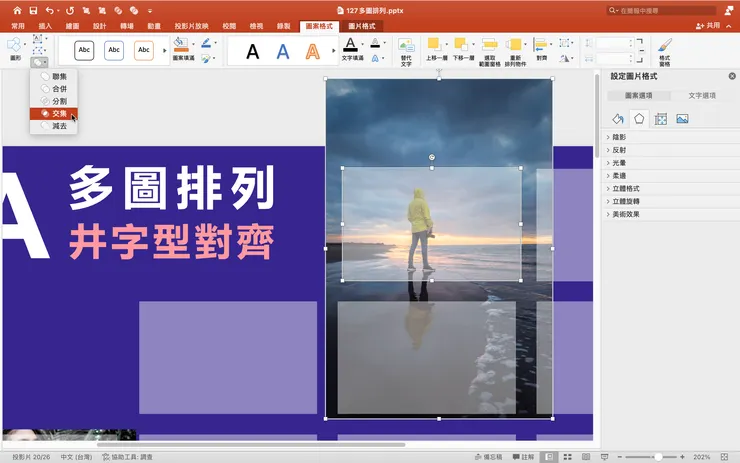Screen dimensions: 740x463
Task: Expand the shape styles gallery arrow
Action: pos(165,51)
